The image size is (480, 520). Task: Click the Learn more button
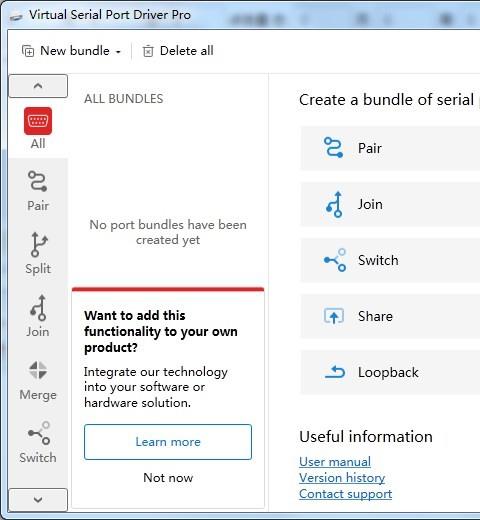[168, 442]
